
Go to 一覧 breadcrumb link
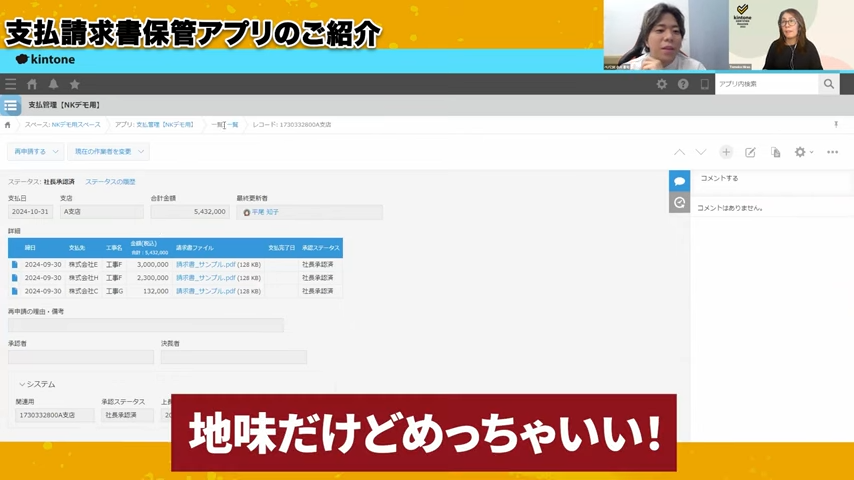point(224,125)
